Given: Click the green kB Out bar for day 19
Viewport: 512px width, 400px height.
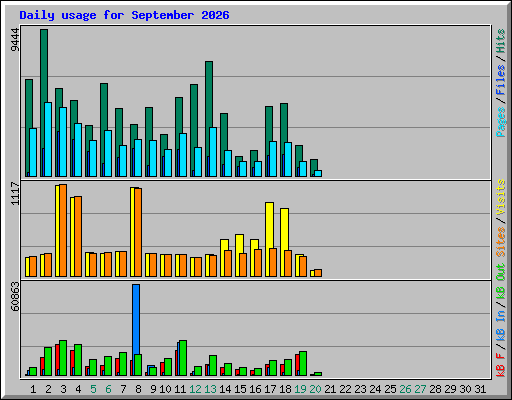Looking at the screenshot, I should (303, 363).
